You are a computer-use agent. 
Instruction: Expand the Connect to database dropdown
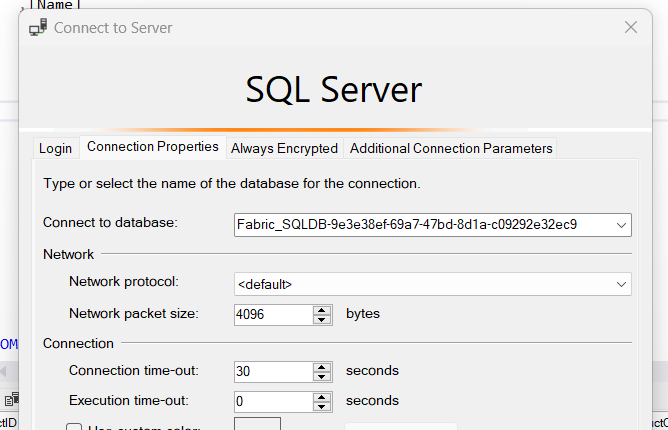[x=621, y=225]
